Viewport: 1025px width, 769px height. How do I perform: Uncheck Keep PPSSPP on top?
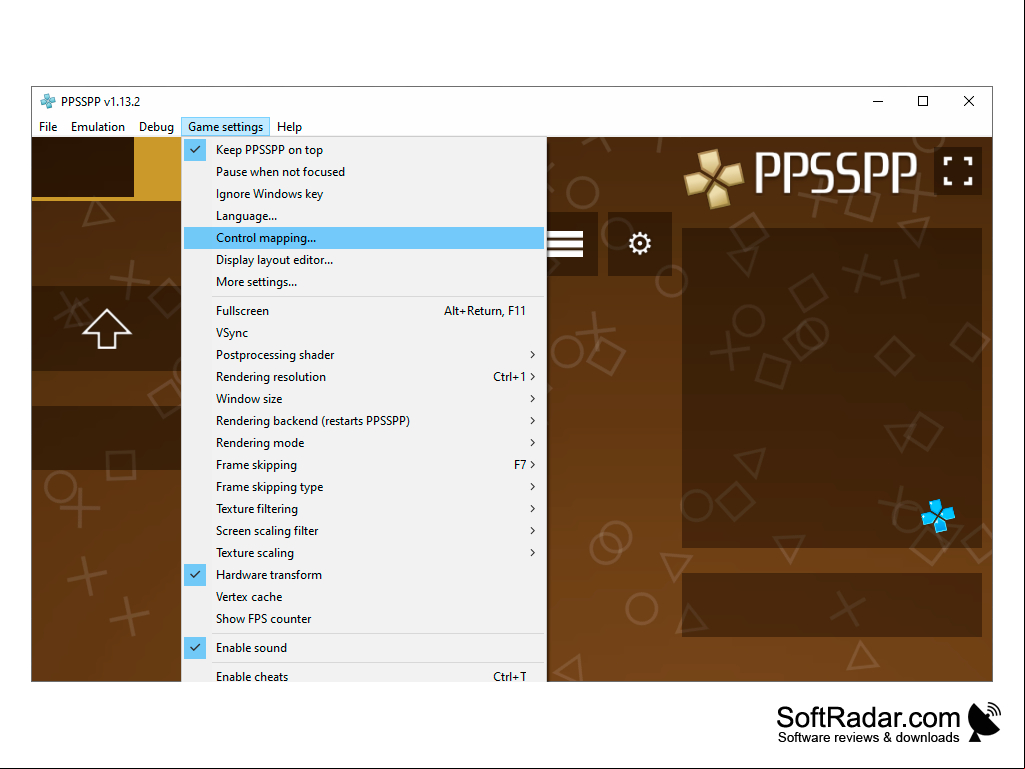(x=363, y=150)
